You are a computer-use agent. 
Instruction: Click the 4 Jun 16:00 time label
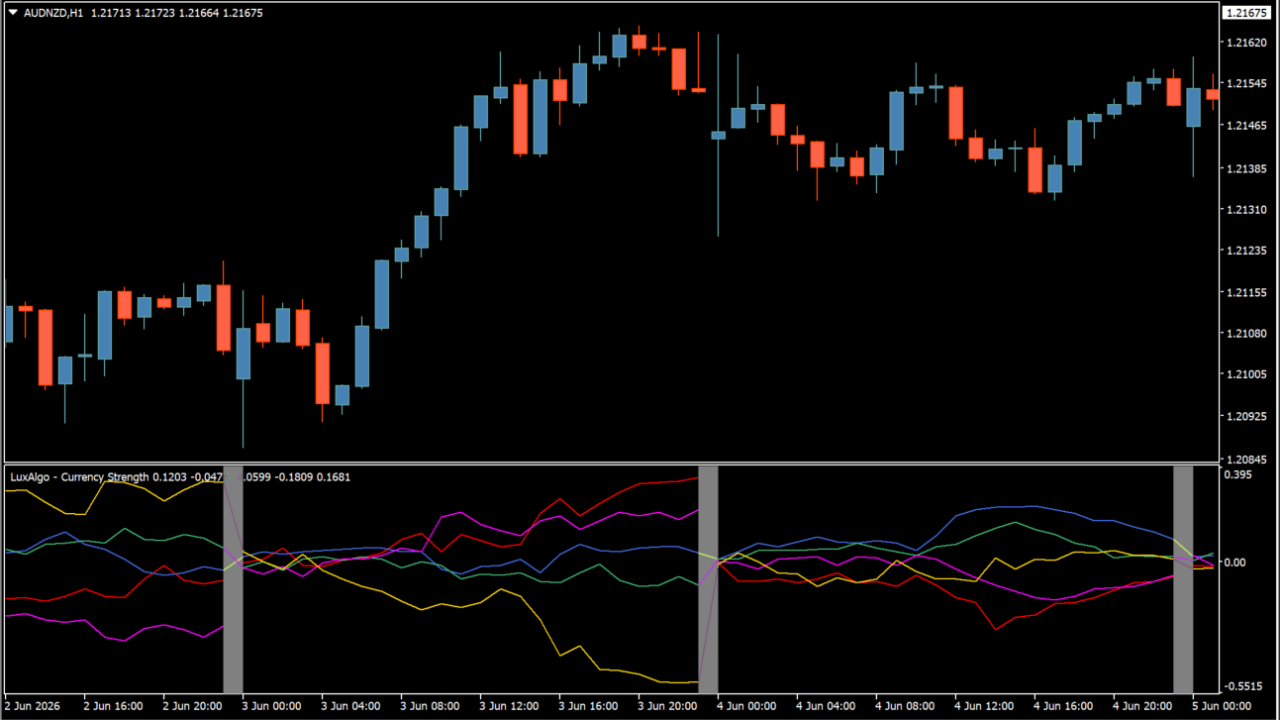[1064, 706]
